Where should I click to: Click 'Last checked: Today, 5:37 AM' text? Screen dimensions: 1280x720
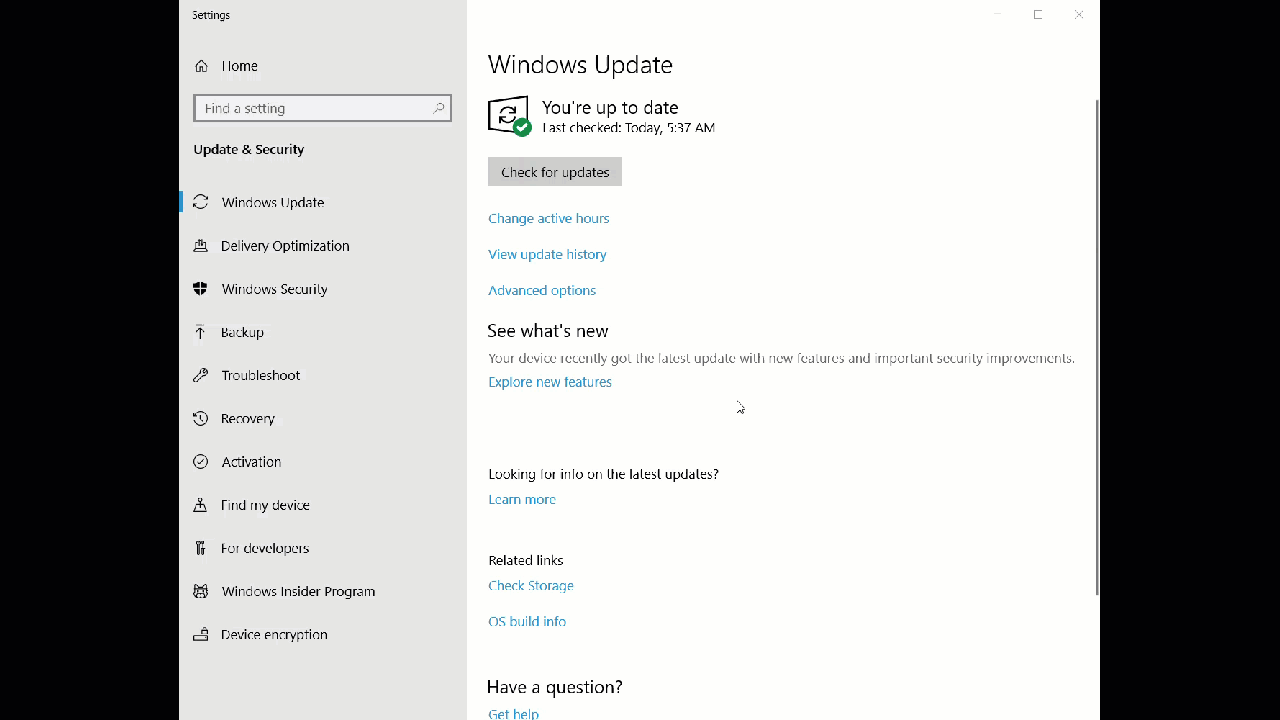coord(628,128)
